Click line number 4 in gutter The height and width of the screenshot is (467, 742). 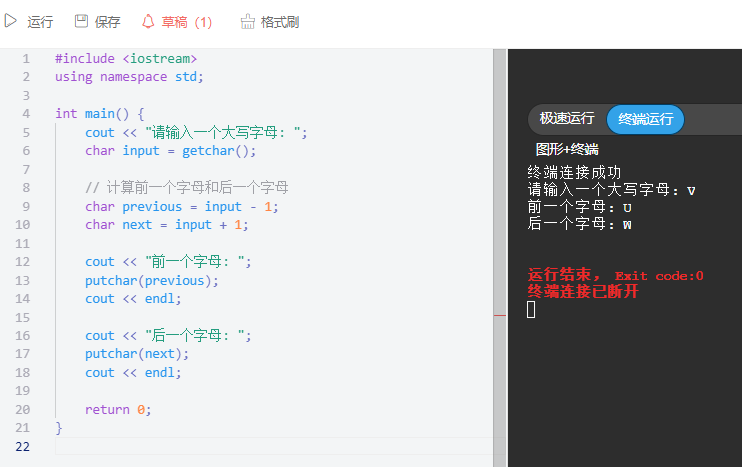pos(26,114)
